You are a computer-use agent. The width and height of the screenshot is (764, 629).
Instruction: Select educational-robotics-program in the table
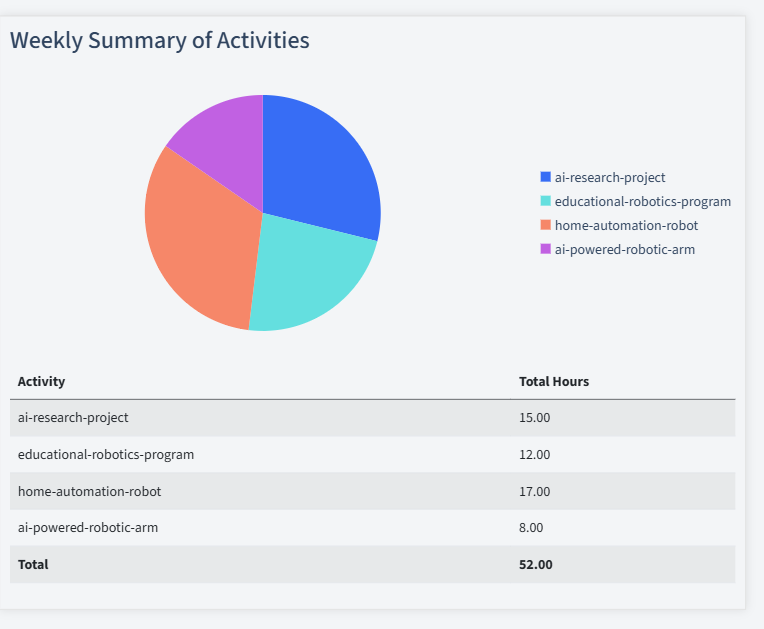coord(106,455)
